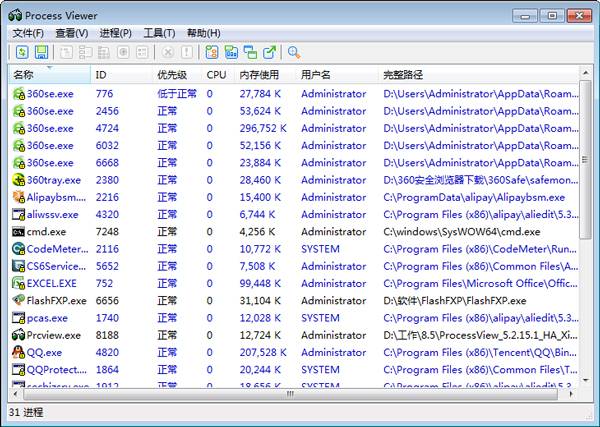Image resolution: width=600 pixels, height=427 pixels.
Task: Sort by the 完整路径 column header
Action: pyautogui.click(x=478, y=75)
